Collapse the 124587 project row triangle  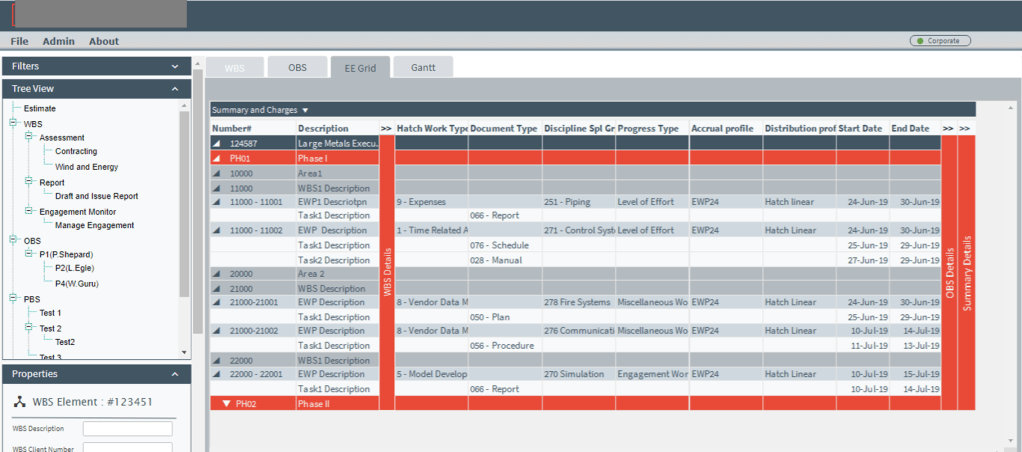click(x=218, y=143)
